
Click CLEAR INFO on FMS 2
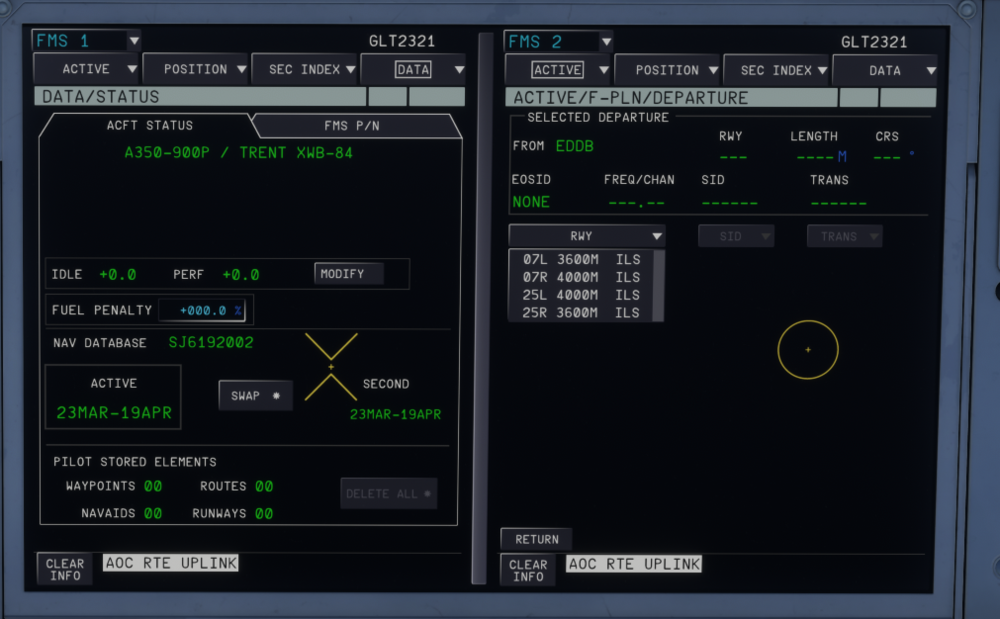coord(528,570)
